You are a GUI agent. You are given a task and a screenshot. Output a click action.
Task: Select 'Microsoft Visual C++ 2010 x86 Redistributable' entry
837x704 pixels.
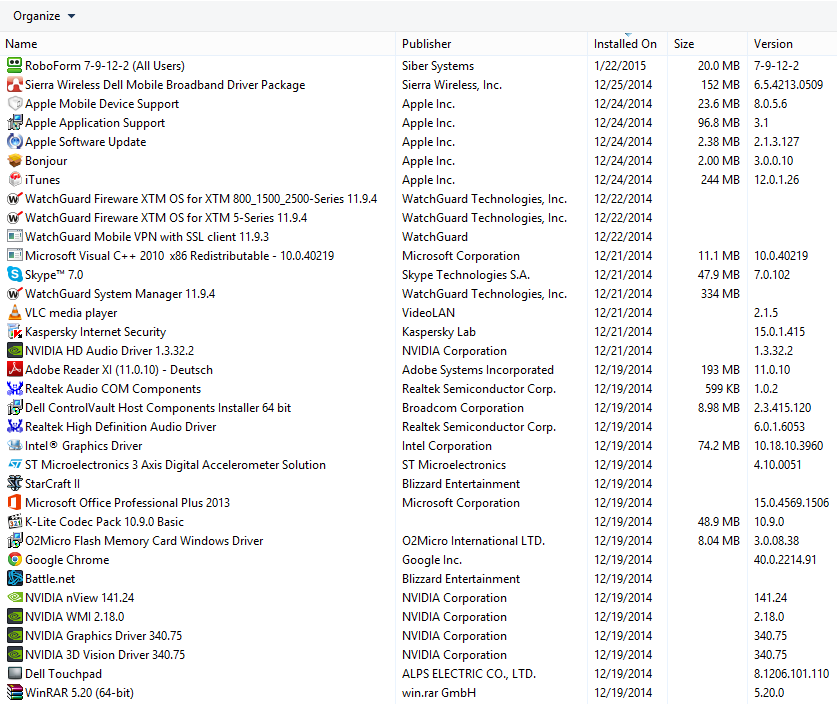click(x=179, y=256)
